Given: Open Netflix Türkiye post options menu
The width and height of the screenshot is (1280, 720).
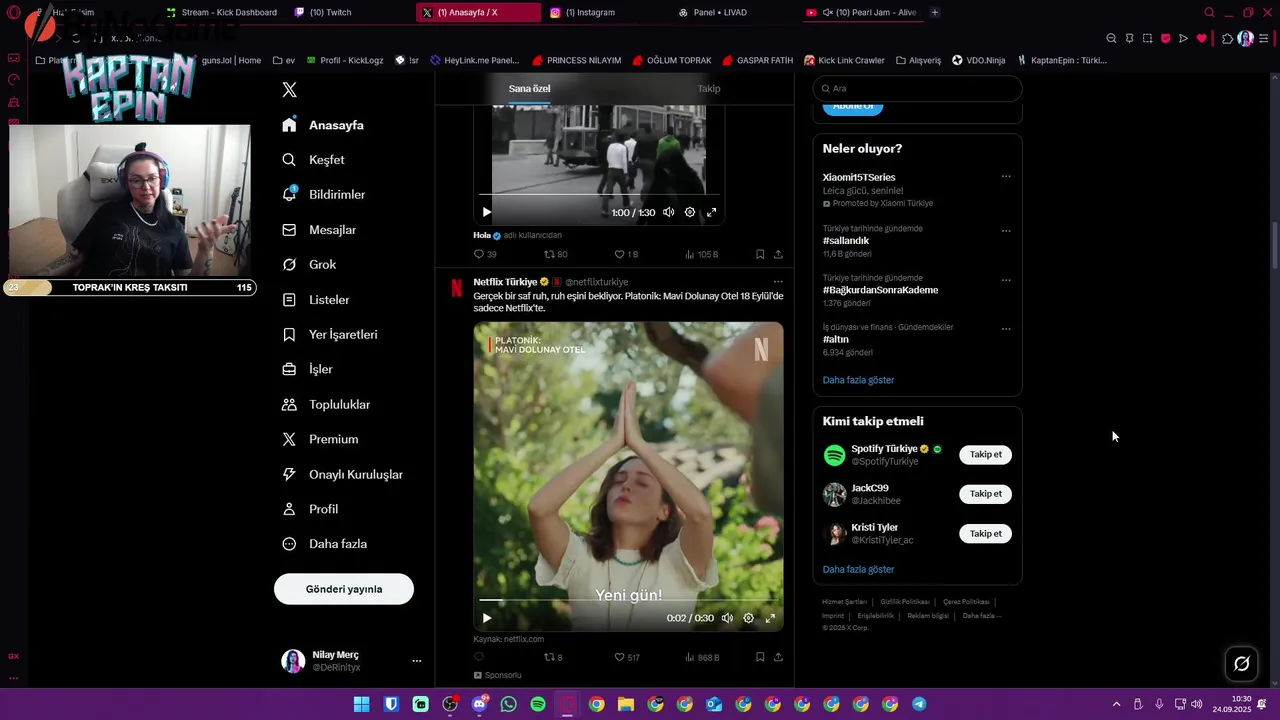Looking at the screenshot, I should tap(778, 282).
